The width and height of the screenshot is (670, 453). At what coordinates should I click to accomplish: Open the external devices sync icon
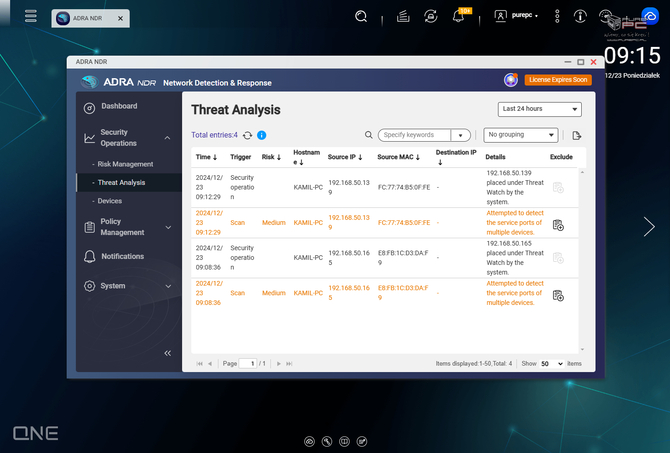431,17
